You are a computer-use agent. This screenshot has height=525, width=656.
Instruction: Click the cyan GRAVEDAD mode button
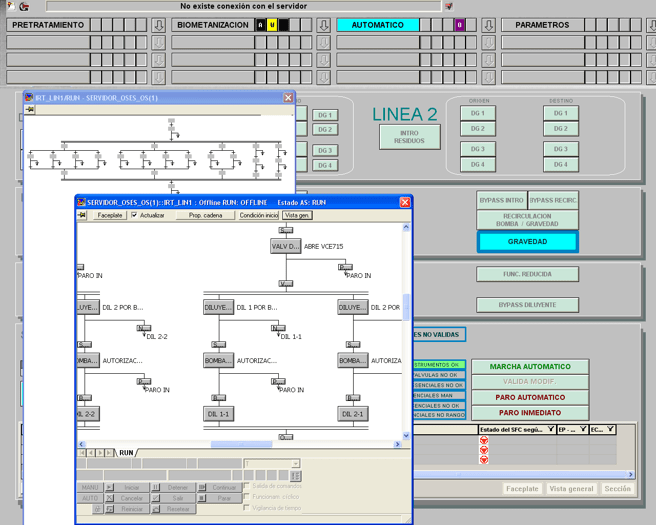point(527,242)
